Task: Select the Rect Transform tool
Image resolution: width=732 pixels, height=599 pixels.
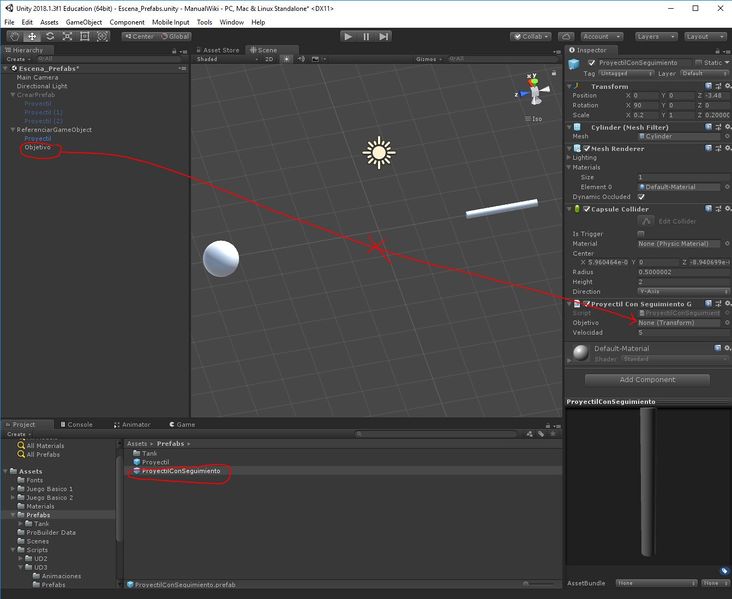Action: pyautogui.click(x=84, y=36)
